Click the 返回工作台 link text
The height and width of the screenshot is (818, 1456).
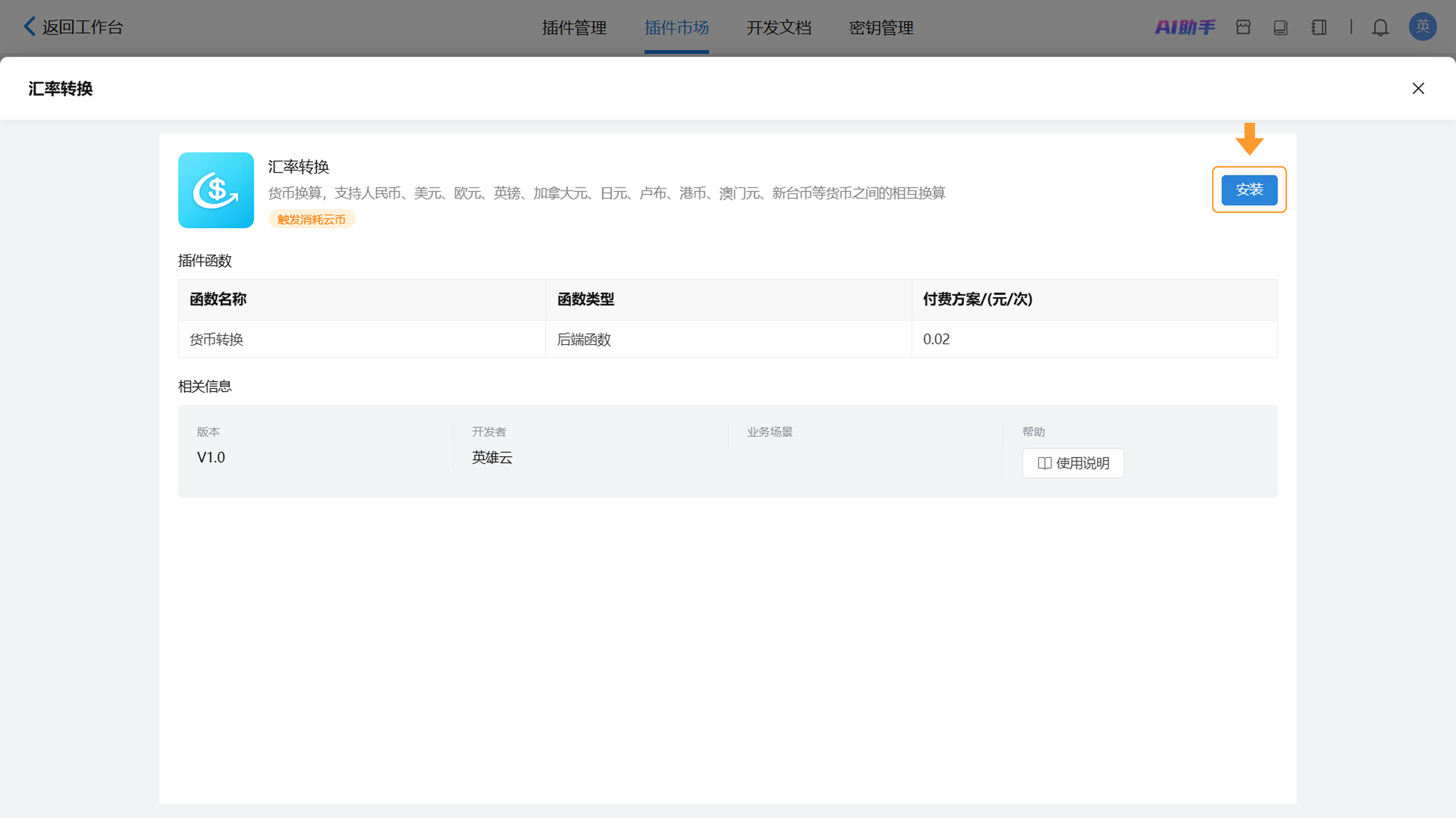(x=83, y=27)
